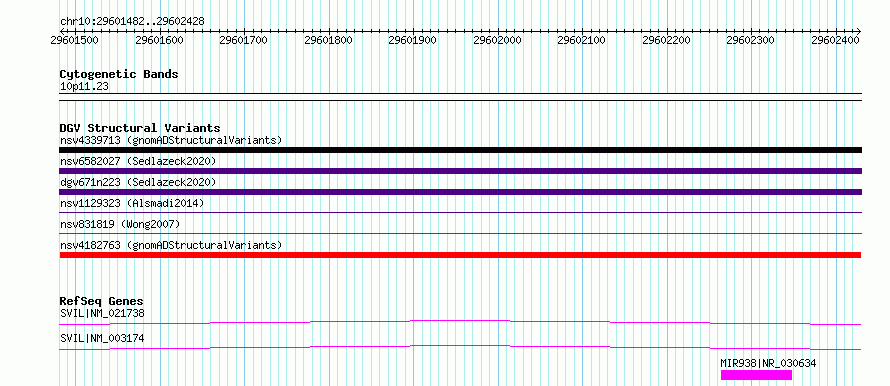This screenshot has width=890, height=386.
Task: Click the ruler's left arrowhead
Action: point(62,31)
